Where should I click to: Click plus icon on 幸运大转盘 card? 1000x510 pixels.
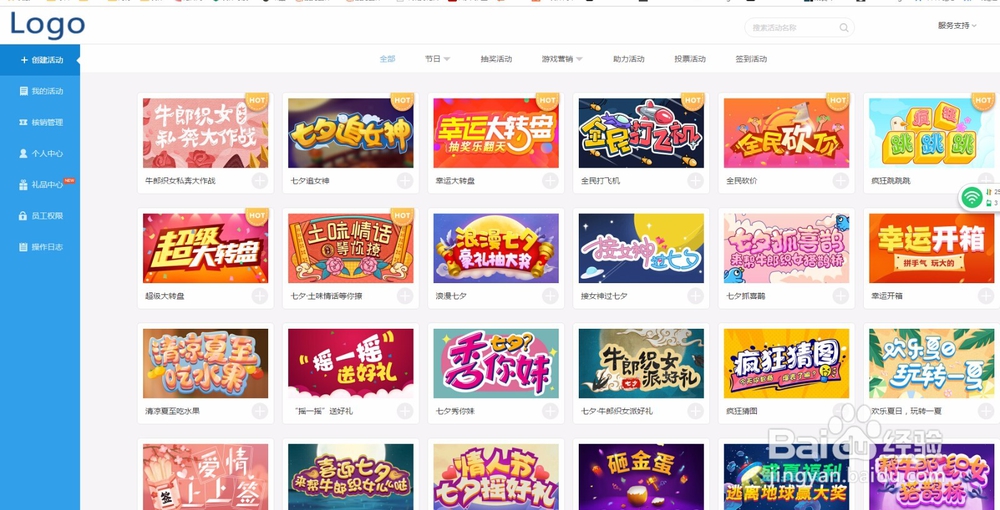550,181
